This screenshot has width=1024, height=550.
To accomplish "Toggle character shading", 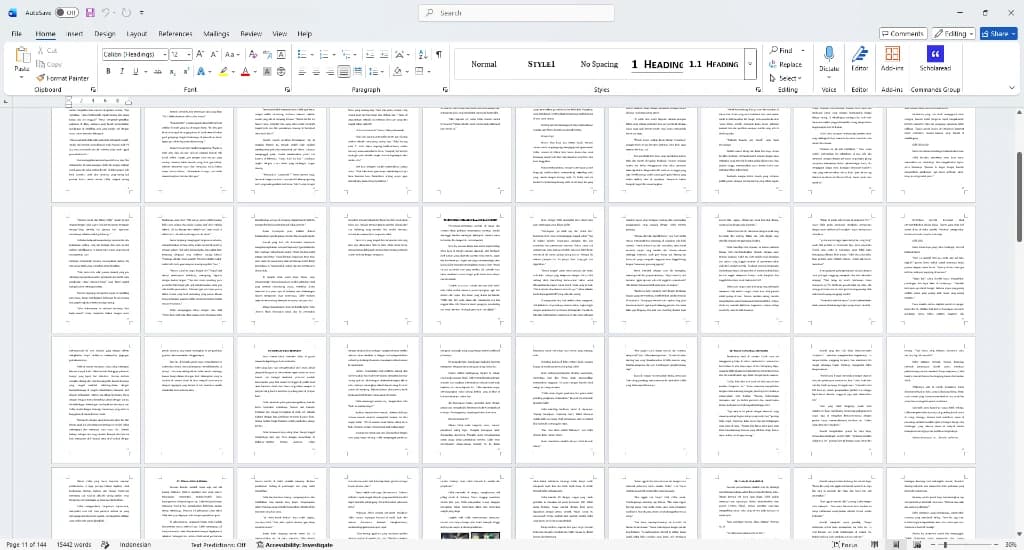I will pos(267,72).
